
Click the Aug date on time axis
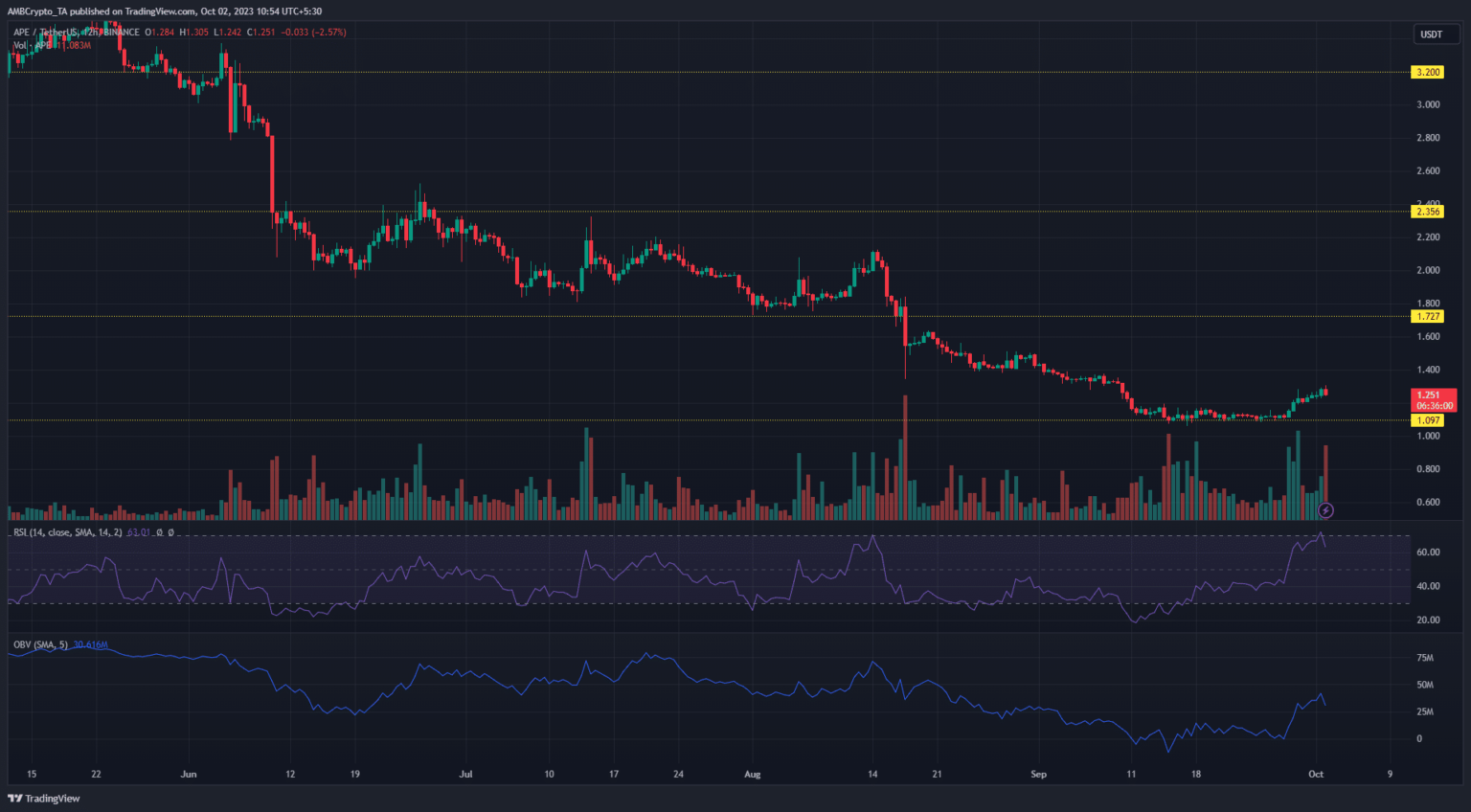point(753,774)
